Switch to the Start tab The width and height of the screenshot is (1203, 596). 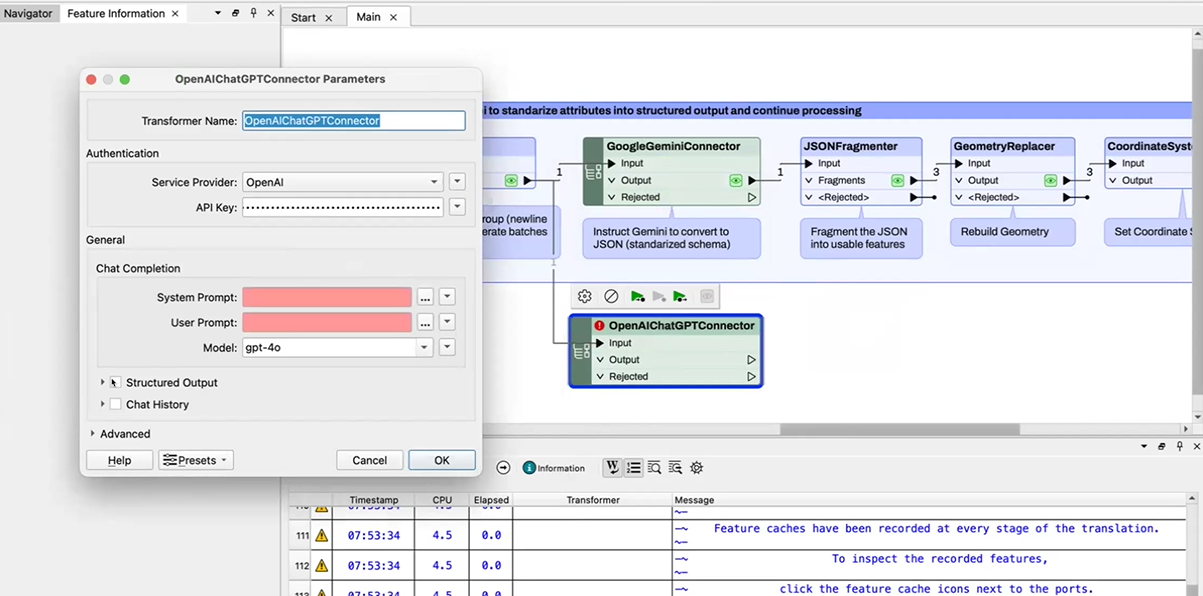pos(303,18)
